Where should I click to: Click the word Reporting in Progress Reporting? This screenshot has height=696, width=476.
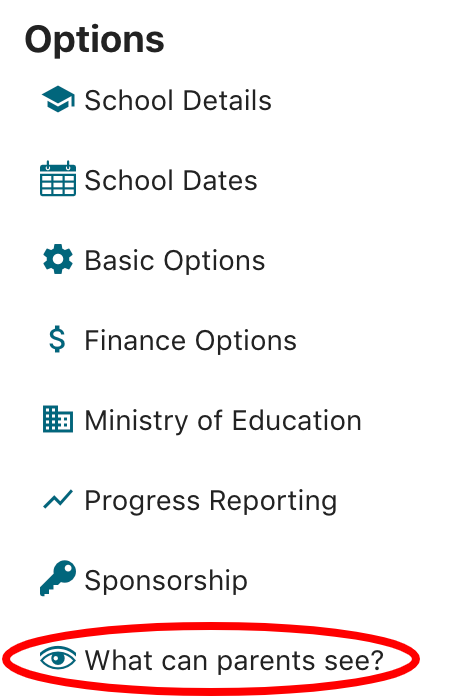pyautogui.click(x=273, y=502)
